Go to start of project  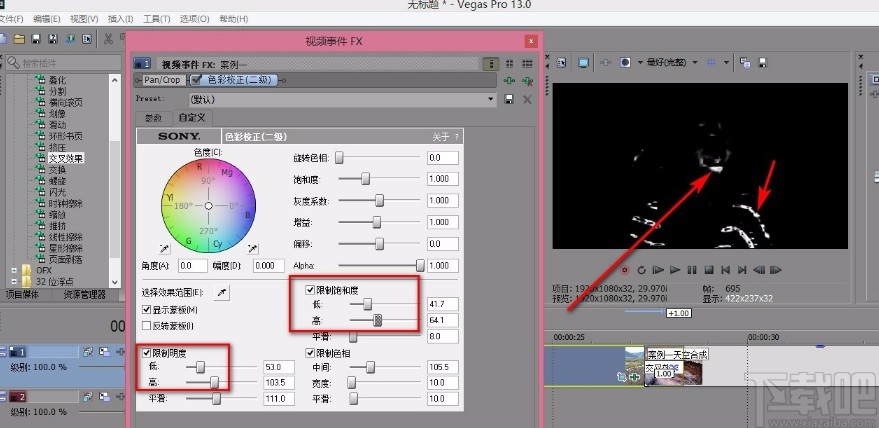(x=725, y=270)
